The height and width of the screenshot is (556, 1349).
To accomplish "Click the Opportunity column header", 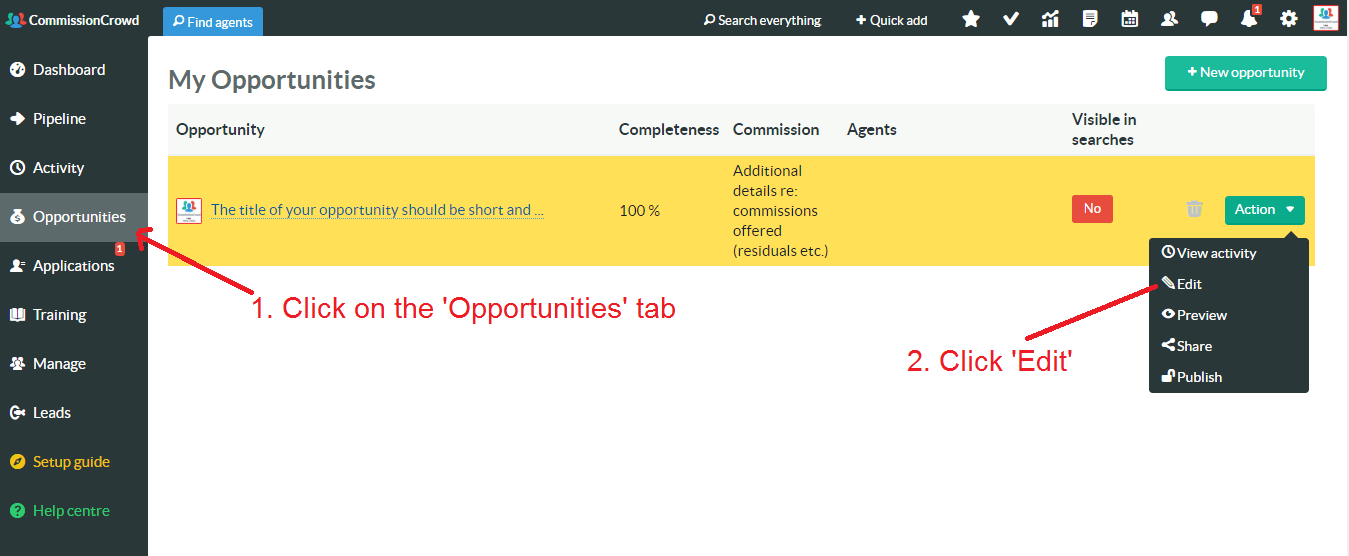I will (220, 129).
